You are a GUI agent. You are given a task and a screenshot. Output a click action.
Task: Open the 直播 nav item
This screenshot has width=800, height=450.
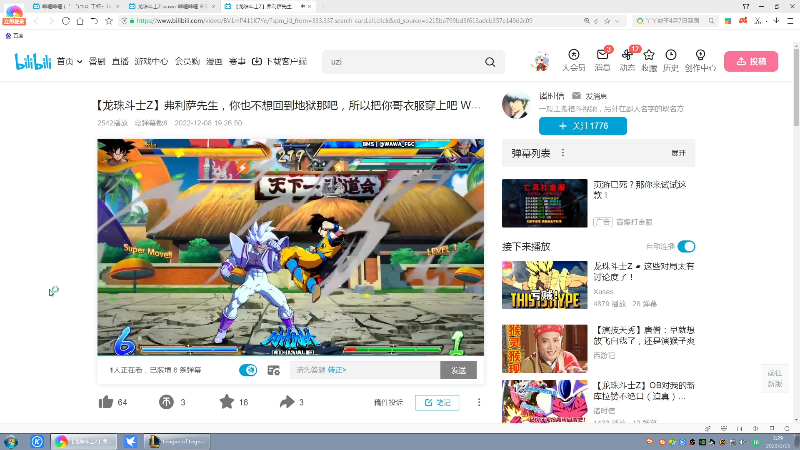click(120, 61)
